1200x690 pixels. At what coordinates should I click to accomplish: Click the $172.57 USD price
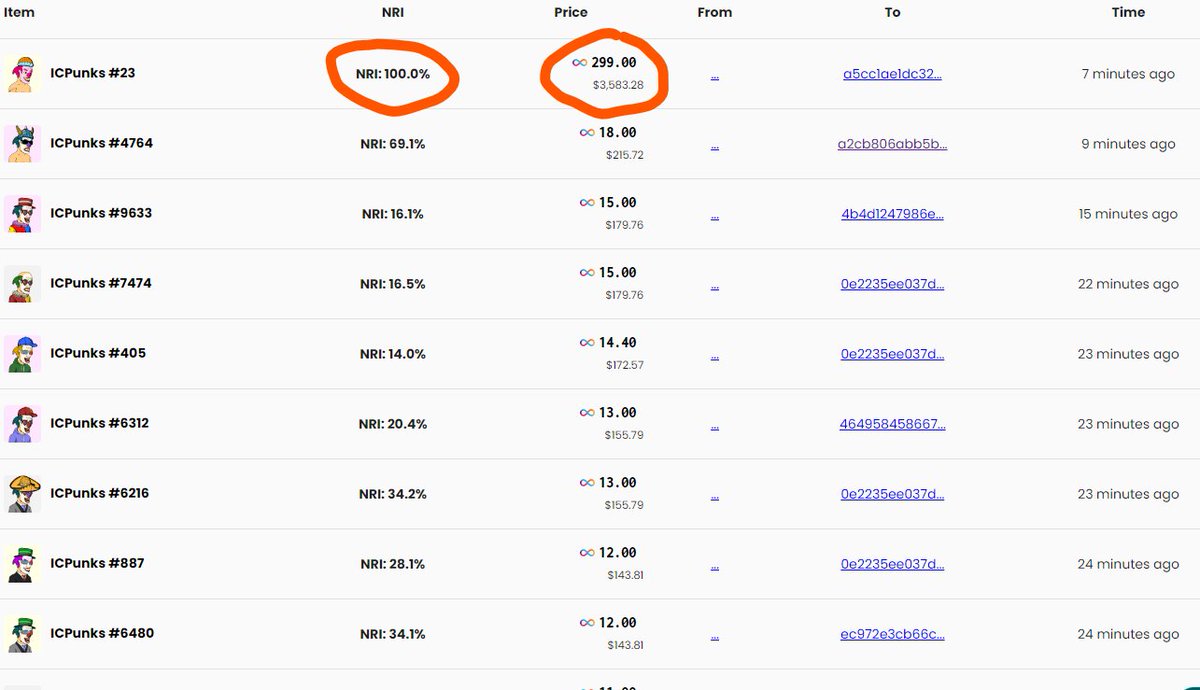pyautogui.click(x=625, y=366)
